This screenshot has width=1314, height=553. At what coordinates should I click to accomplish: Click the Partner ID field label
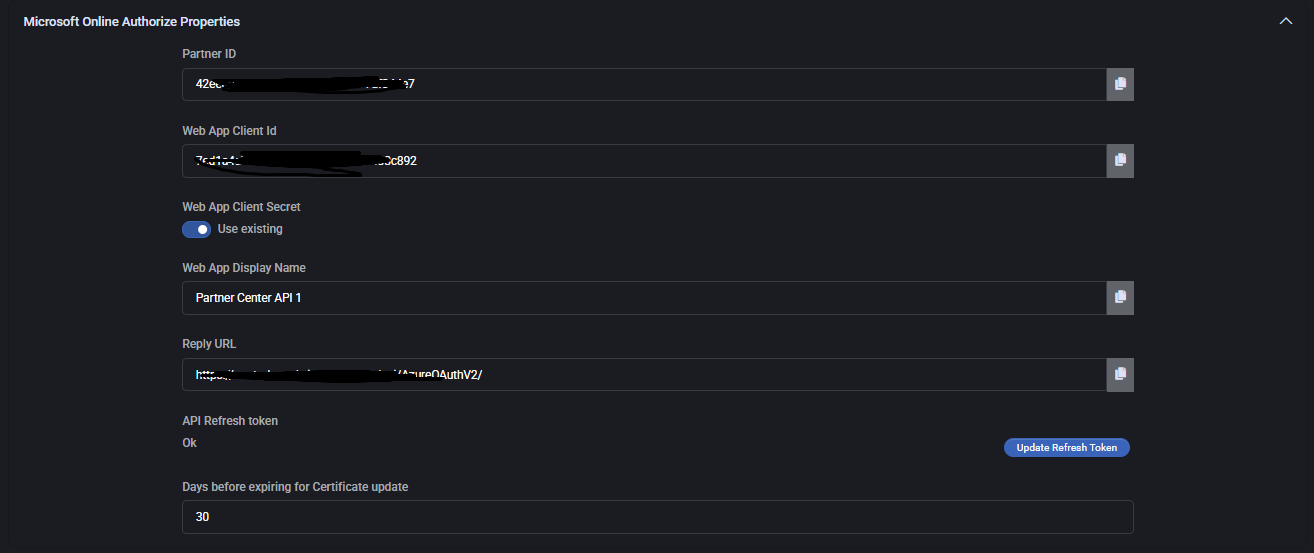coord(209,54)
